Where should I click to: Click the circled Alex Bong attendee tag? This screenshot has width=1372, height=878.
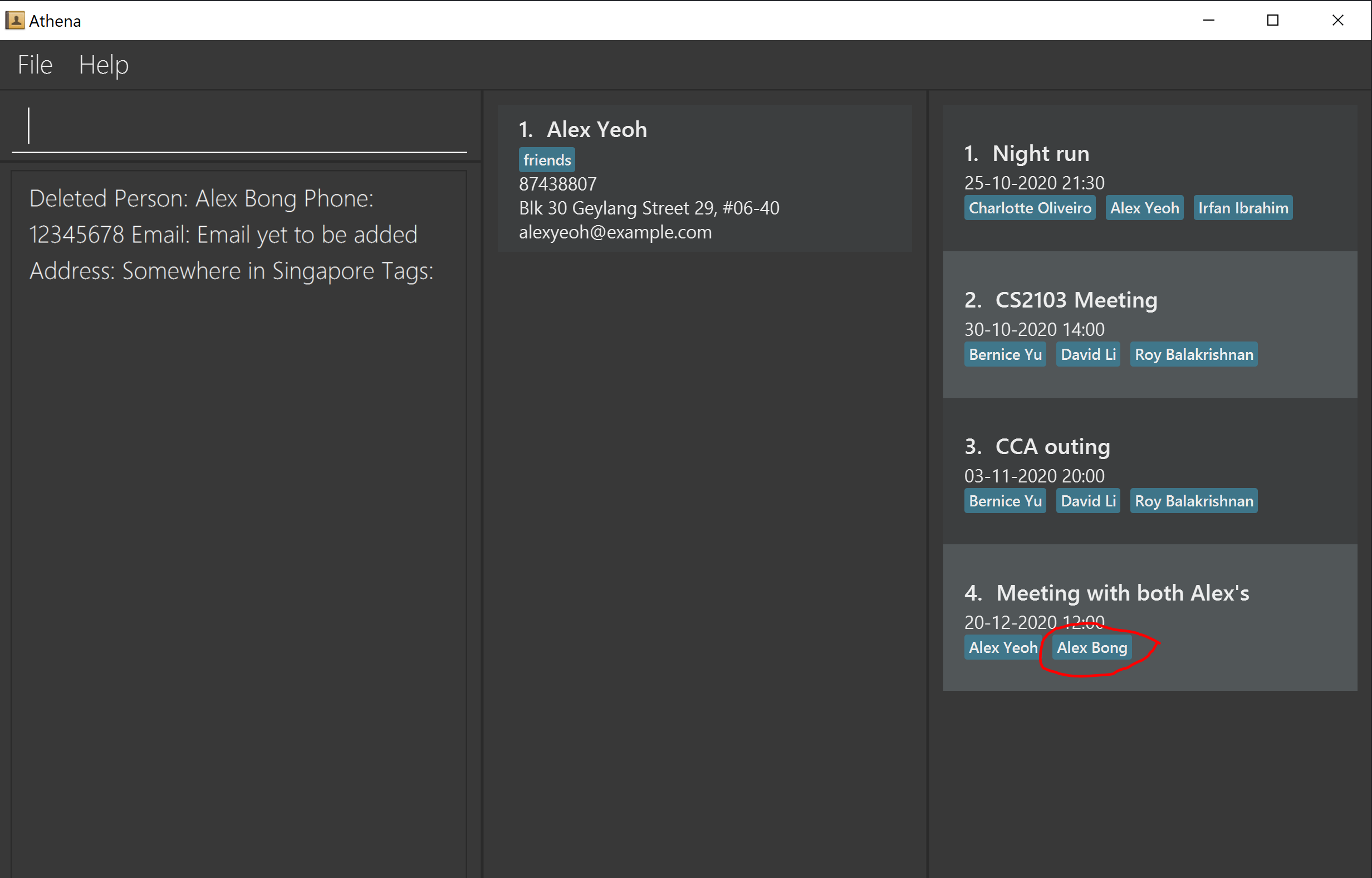[1092, 648]
